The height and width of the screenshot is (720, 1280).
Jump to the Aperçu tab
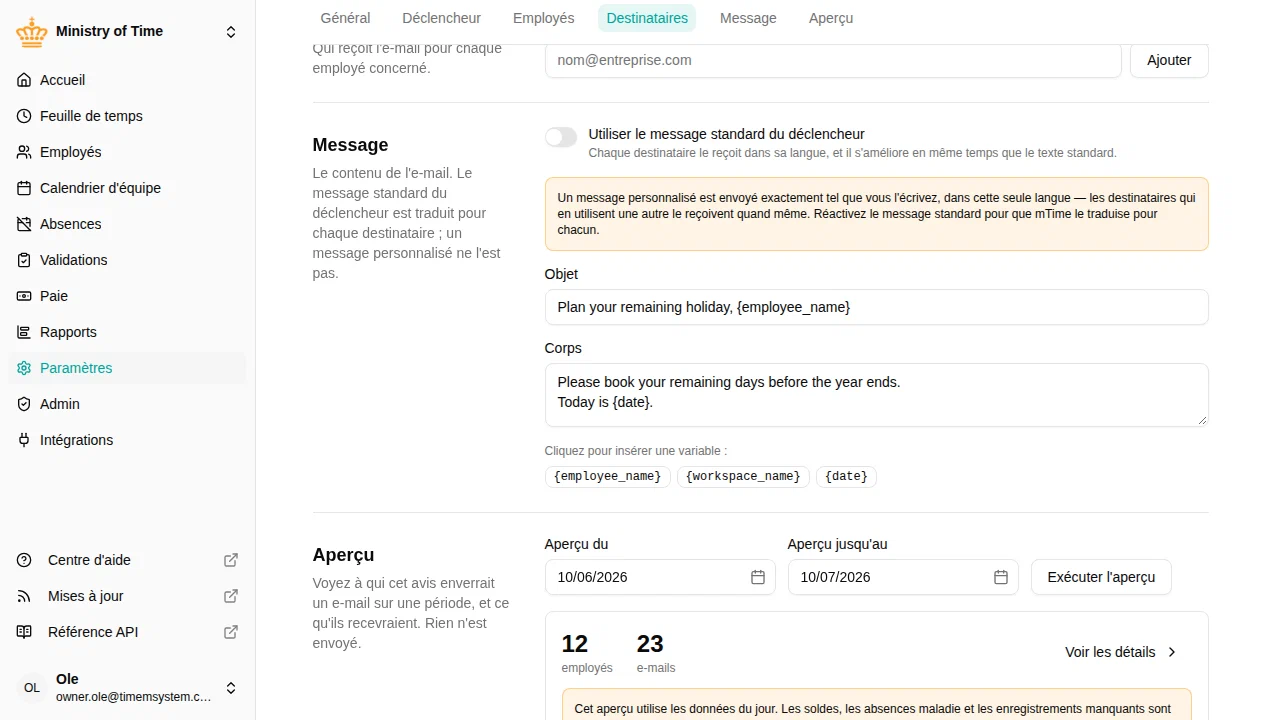(831, 18)
